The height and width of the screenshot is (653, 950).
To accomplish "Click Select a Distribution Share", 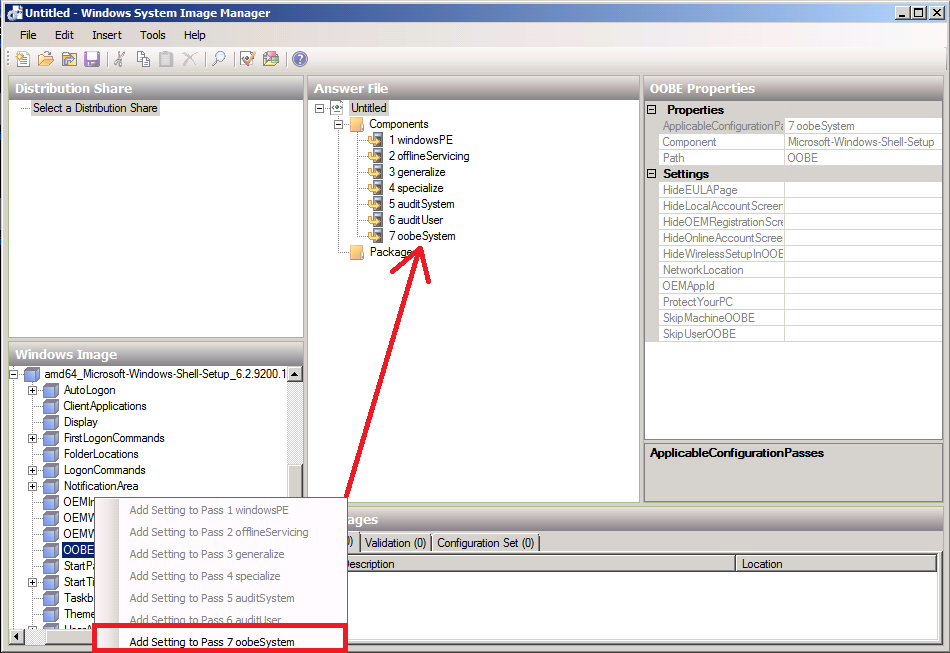I will tap(95, 108).
